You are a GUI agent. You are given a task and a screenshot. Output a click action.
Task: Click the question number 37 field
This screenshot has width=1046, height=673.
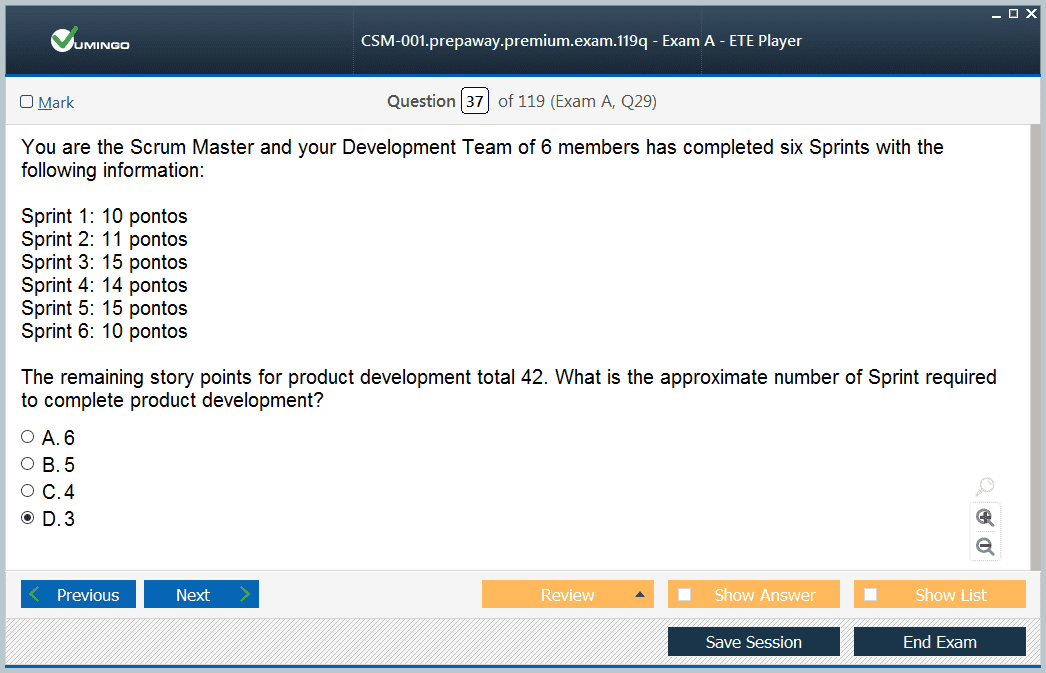(x=474, y=101)
